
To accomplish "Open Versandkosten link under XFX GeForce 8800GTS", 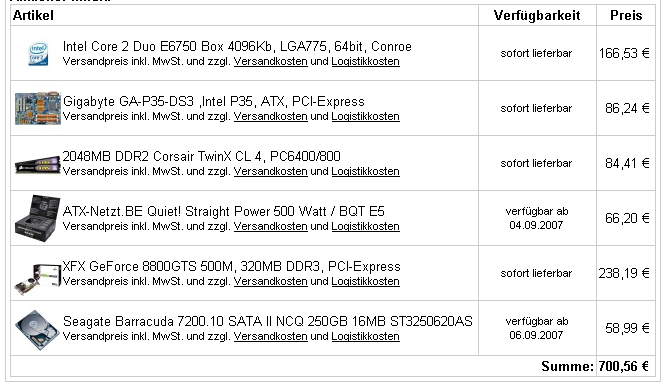I will [271, 281].
